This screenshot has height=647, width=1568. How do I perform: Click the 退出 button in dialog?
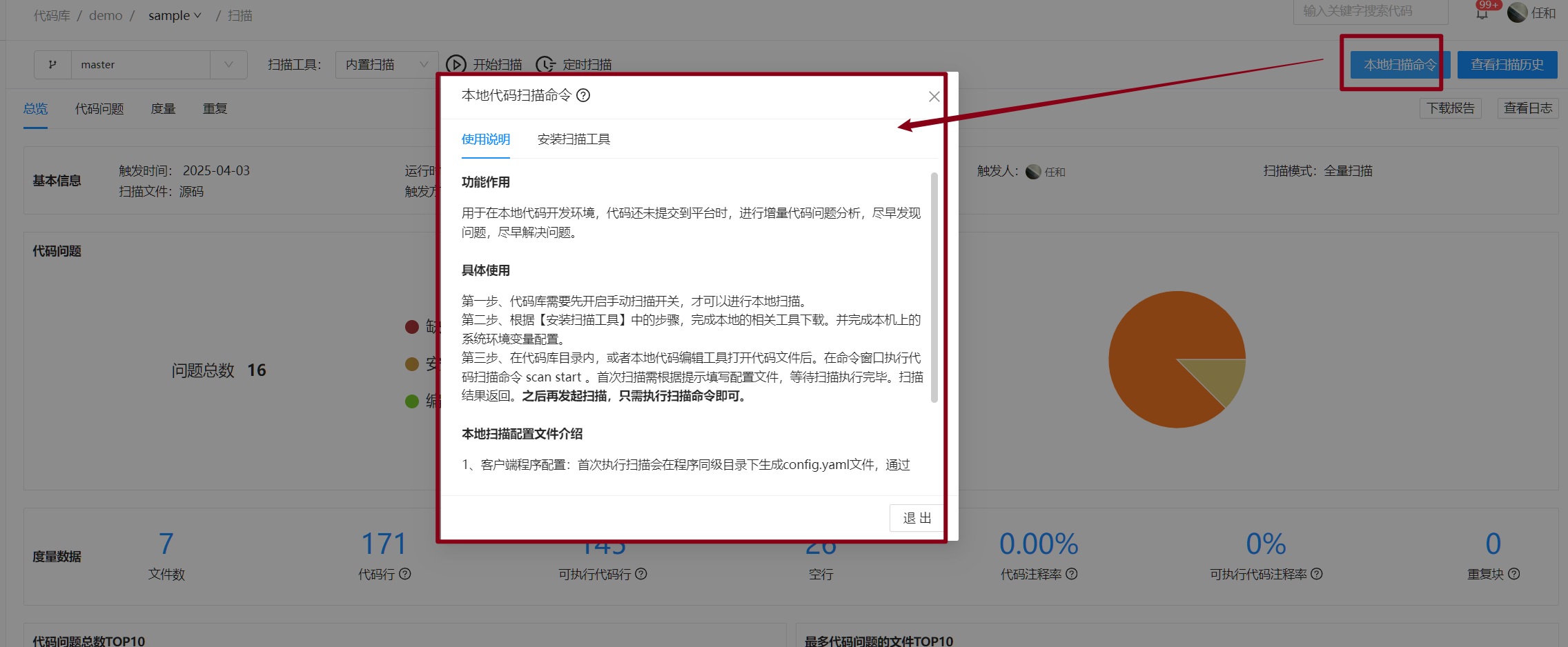pos(917,518)
